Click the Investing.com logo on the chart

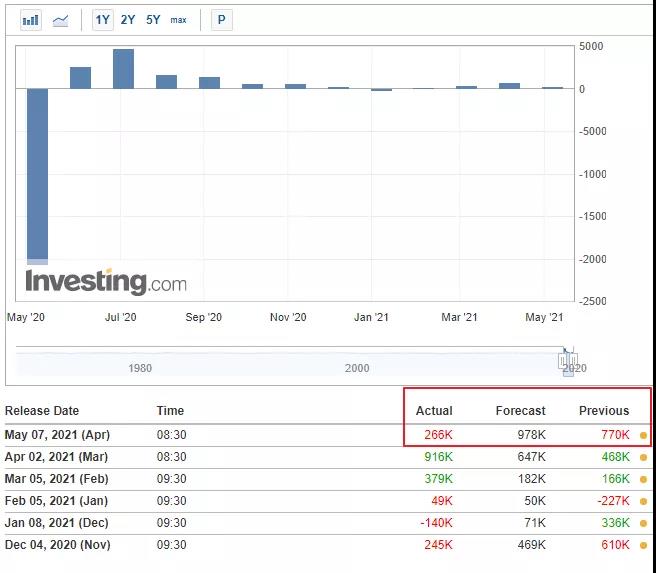pyautogui.click(x=106, y=282)
